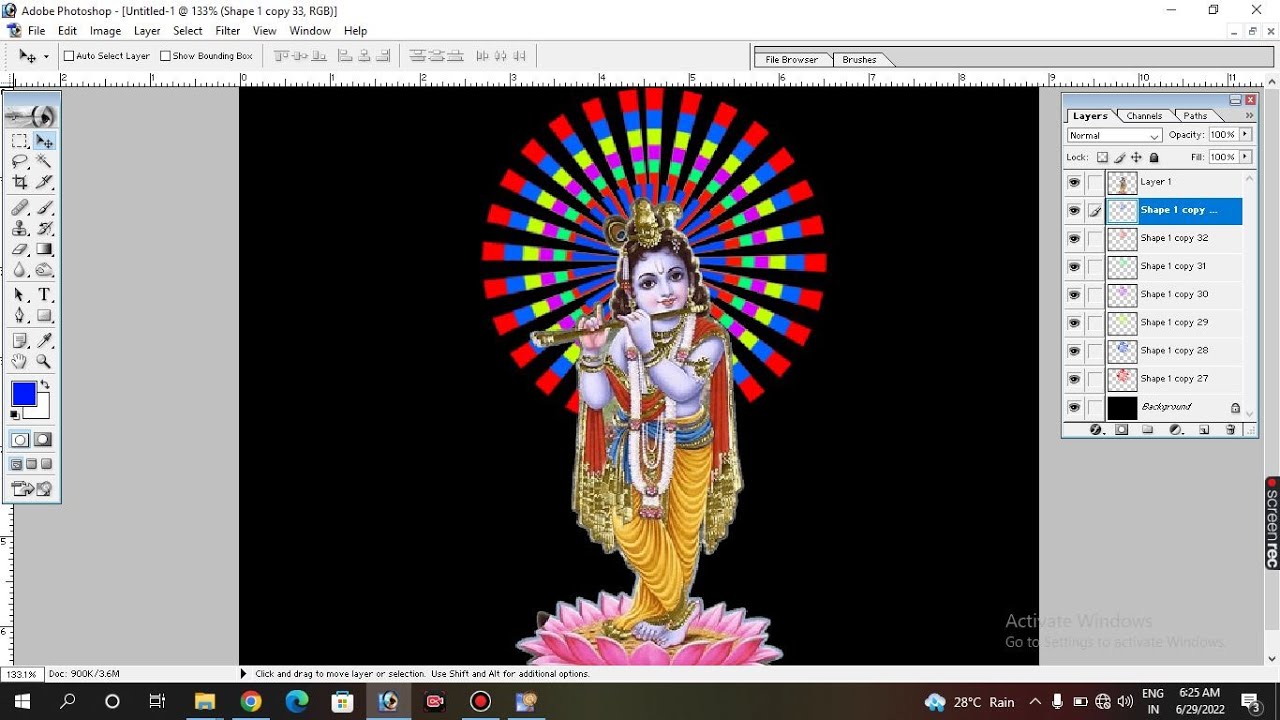The height and width of the screenshot is (720, 1280).
Task: Open the Layers panel flyout menu
Action: tap(1248, 115)
